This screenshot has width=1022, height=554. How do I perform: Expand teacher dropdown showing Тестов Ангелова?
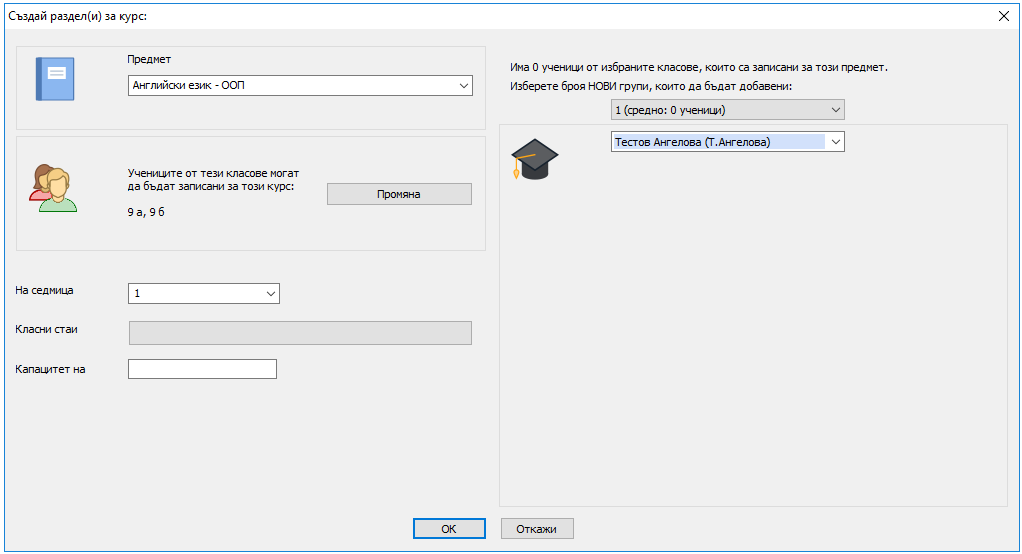pos(727,142)
